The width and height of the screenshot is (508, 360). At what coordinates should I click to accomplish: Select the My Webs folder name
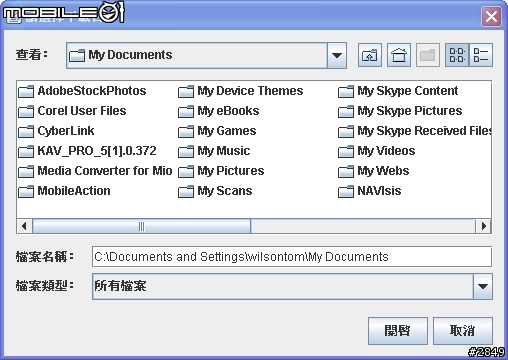coord(383,171)
